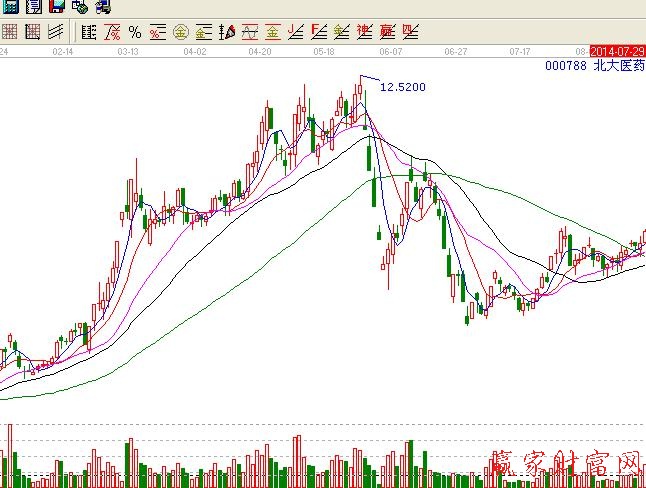Click the 赢家财富网 watermark text
The height and width of the screenshot is (488, 646).
(566, 463)
